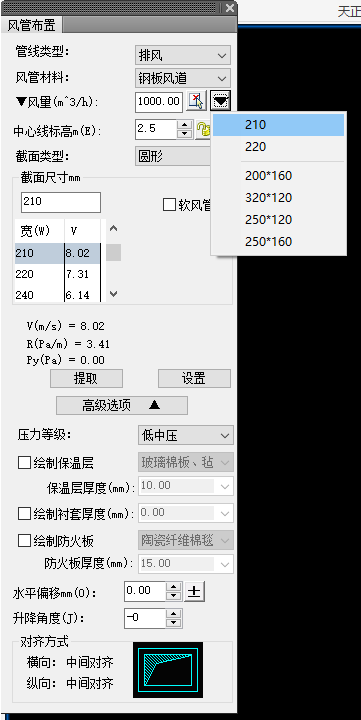The width and height of the screenshot is (361, 720).
Task: Click the Py(Pa) = 0.00 readout
Action: click(x=66, y=360)
